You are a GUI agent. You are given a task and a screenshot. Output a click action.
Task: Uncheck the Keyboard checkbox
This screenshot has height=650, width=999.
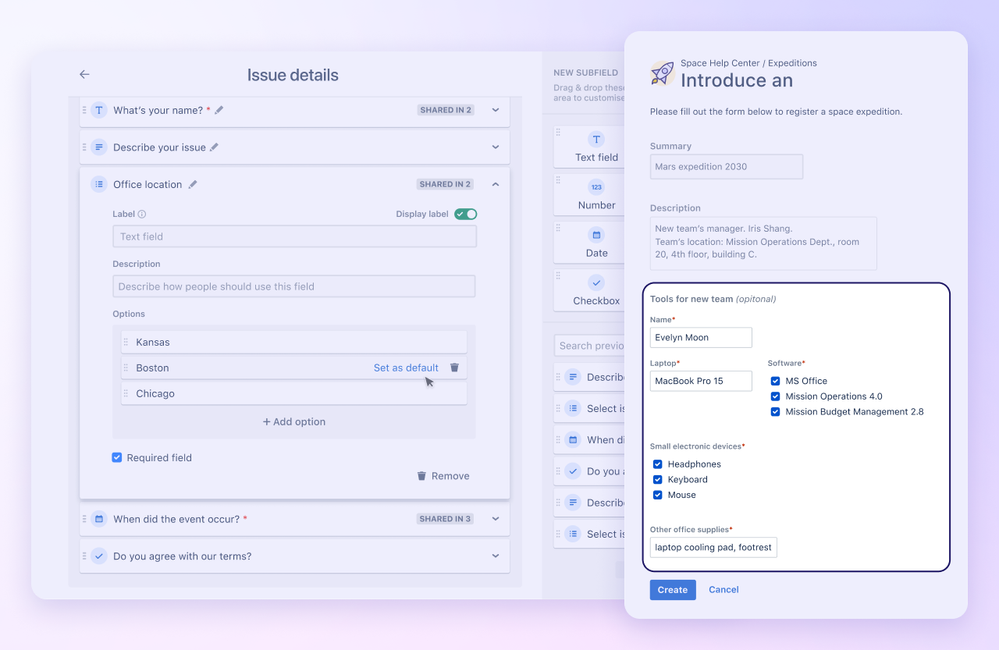tap(658, 479)
